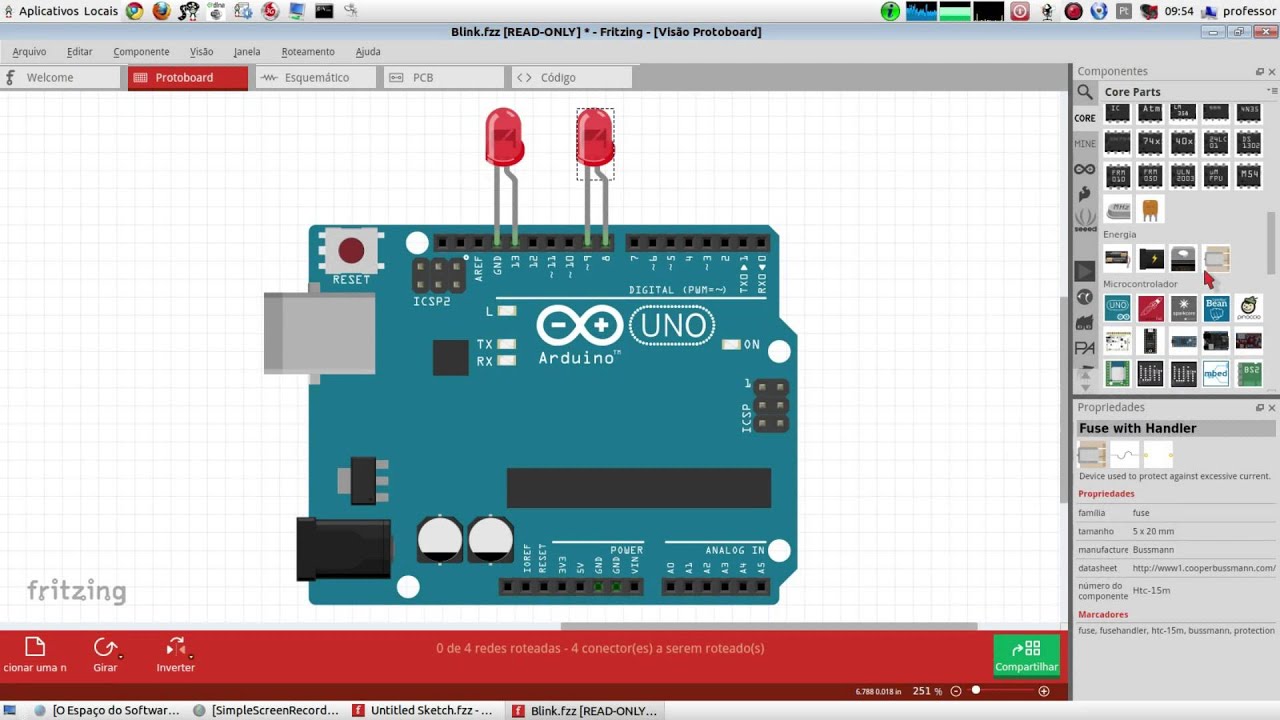Image resolution: width=1280 pixels, height=720 pixels.
Task: Click the zoom out minus button
Action: coord(956,691)
